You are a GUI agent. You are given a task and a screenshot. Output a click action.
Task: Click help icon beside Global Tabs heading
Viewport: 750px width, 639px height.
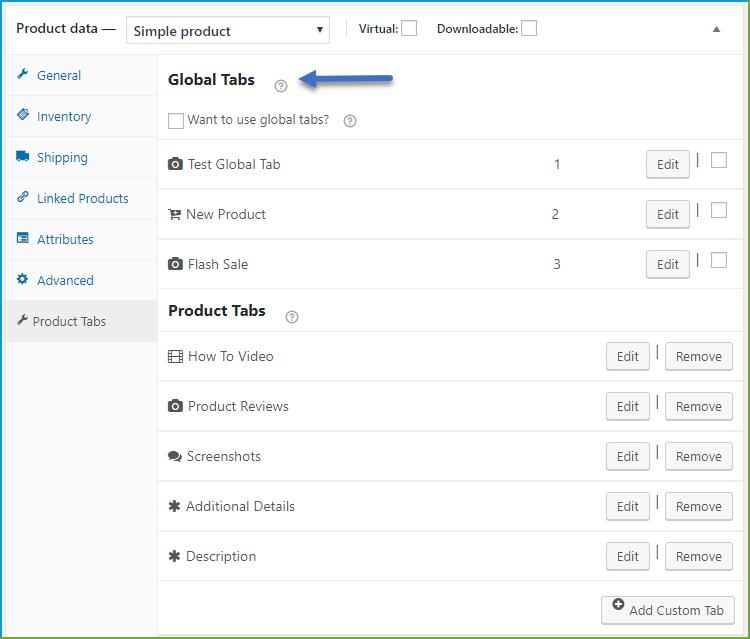[x=281, y=86]
